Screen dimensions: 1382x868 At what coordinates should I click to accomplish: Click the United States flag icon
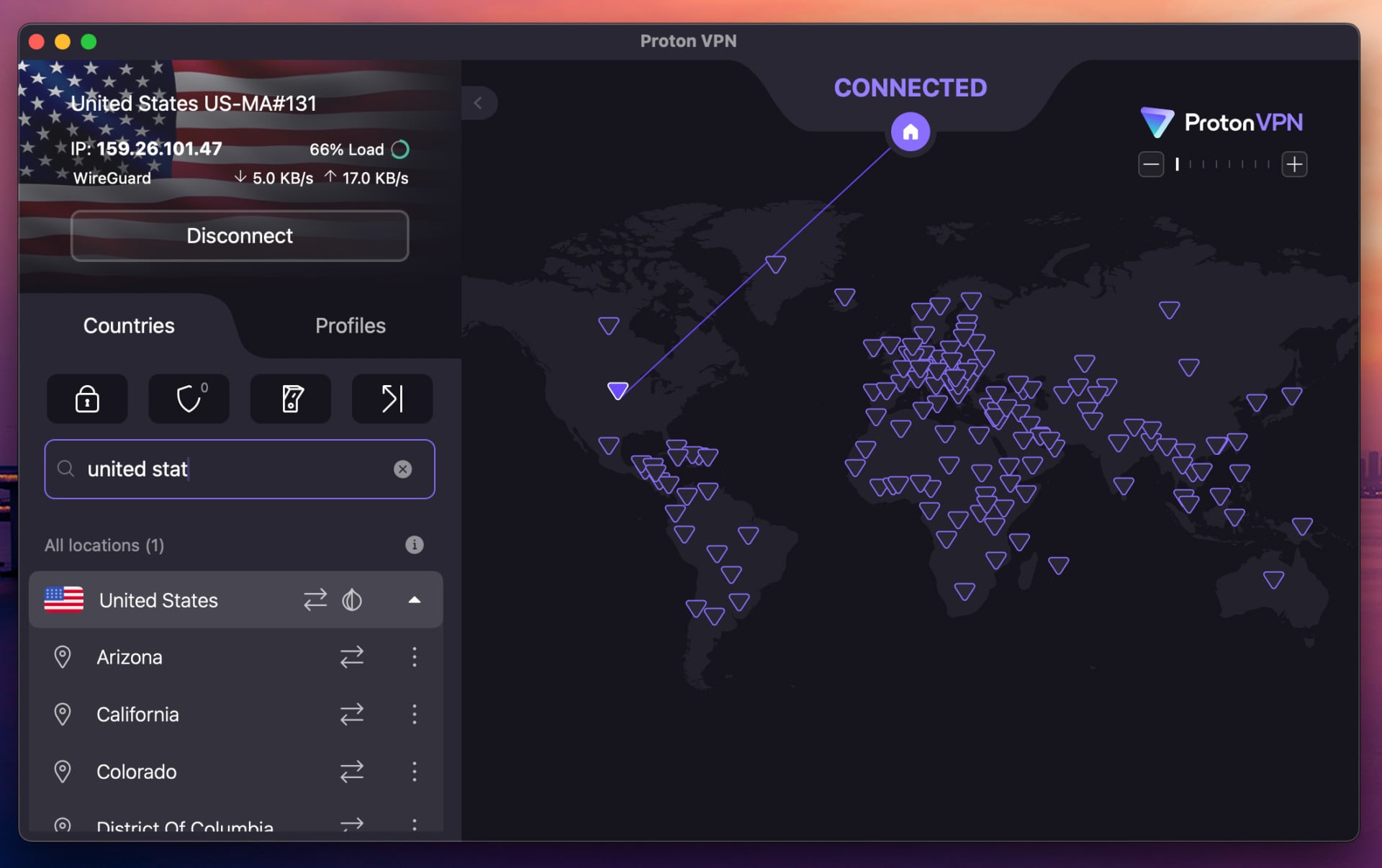coord(64,600)
